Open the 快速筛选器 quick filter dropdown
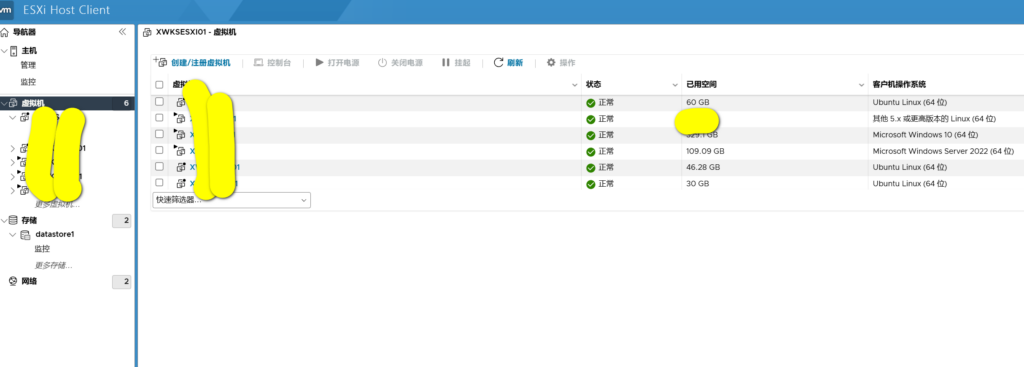The image size is (1024, 367). [231, 200]
